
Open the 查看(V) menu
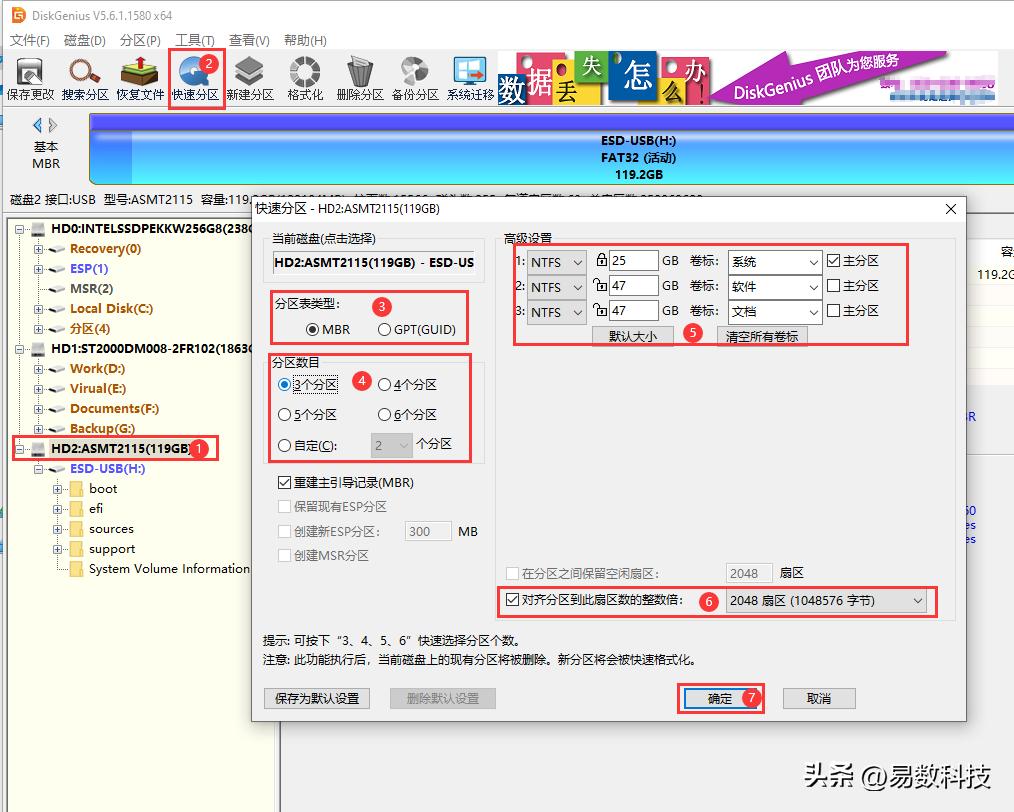(x=247, y=40)
